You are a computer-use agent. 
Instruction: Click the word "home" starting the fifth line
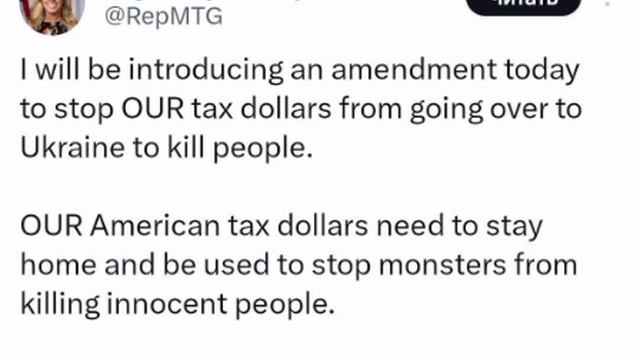tap(58, 264)
